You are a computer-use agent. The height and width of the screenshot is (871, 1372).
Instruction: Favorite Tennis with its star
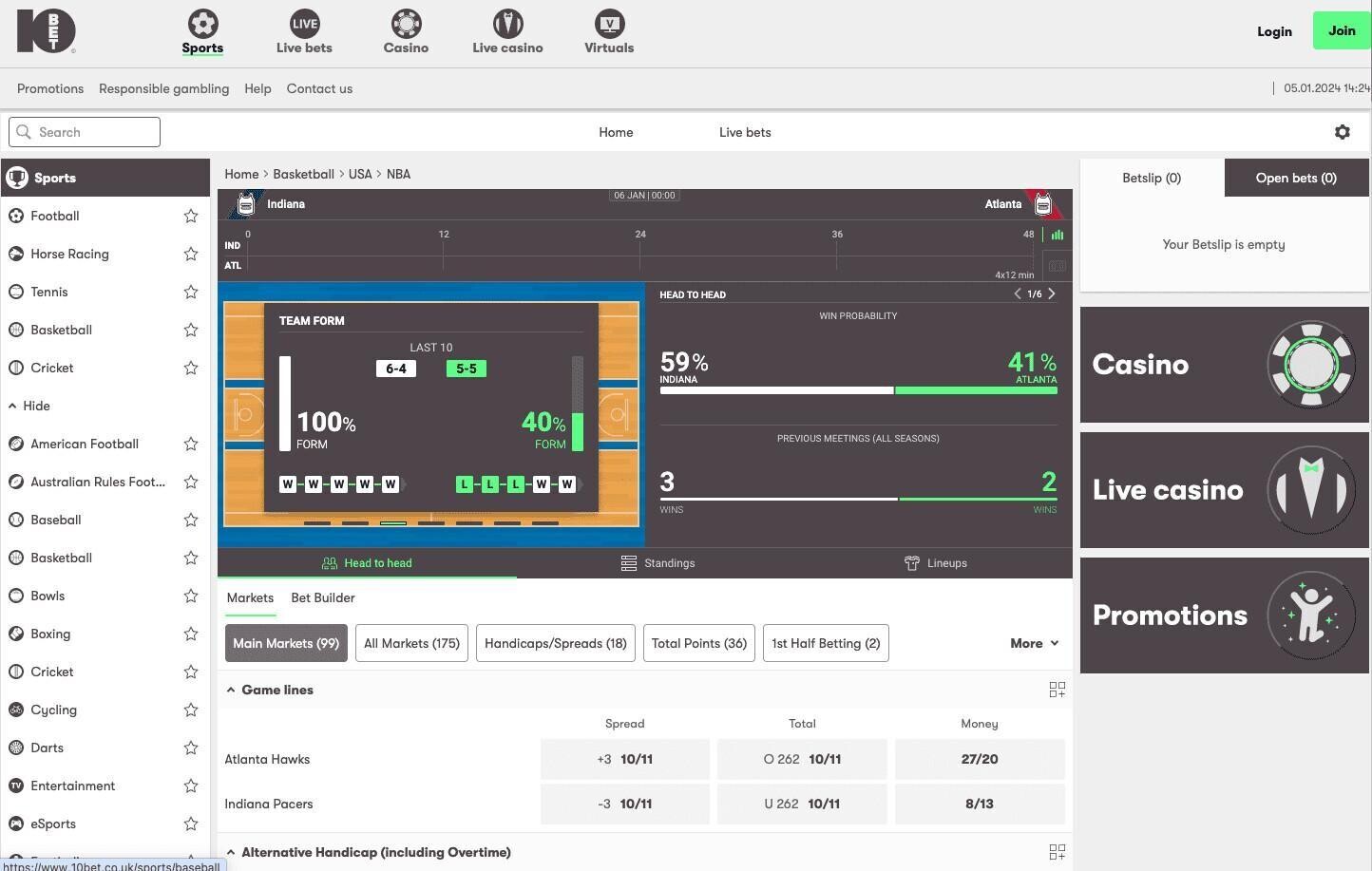click(191, 292)
